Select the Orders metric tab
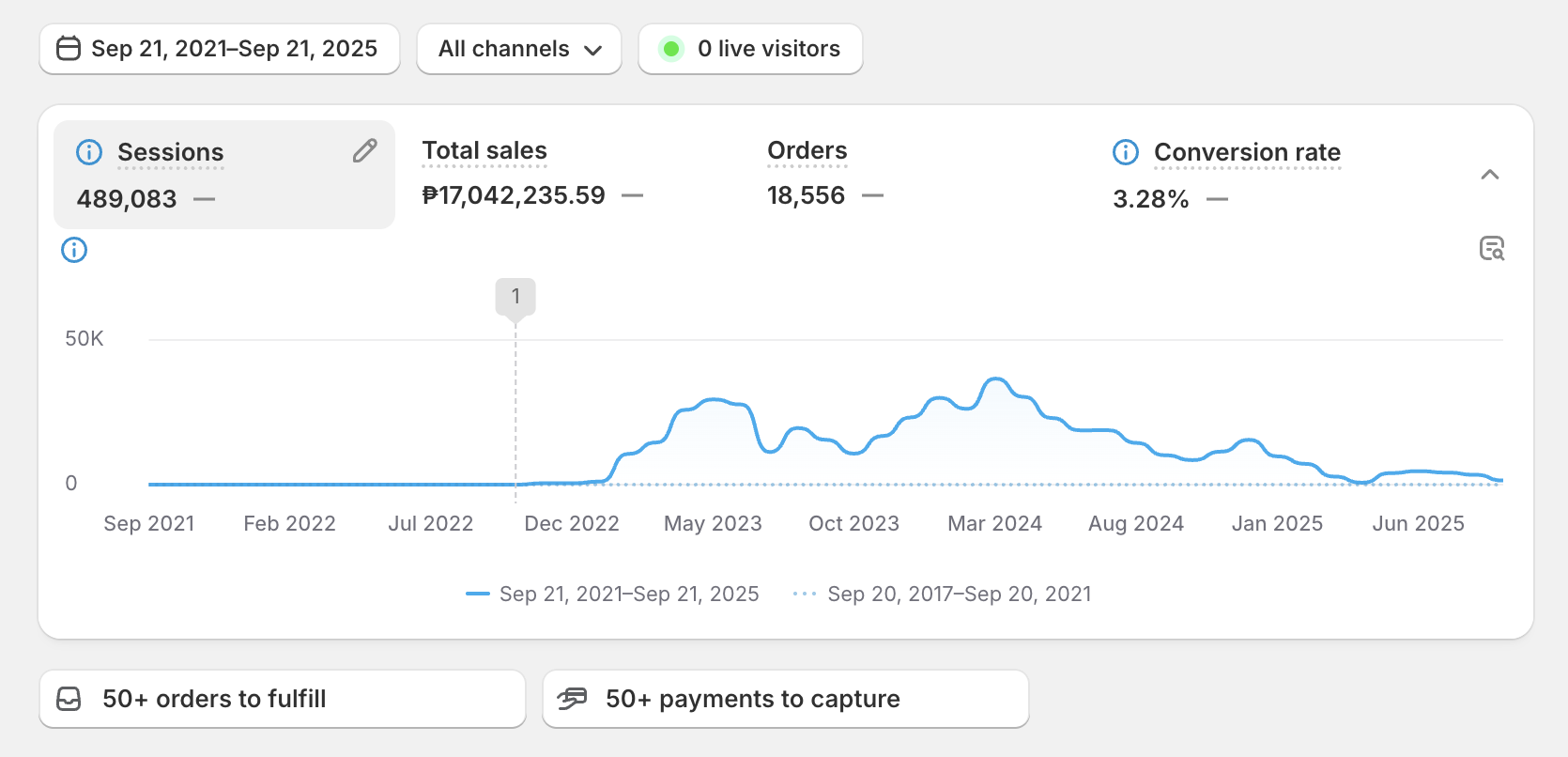The image size is (1568, 757). (x=824, y=175)
